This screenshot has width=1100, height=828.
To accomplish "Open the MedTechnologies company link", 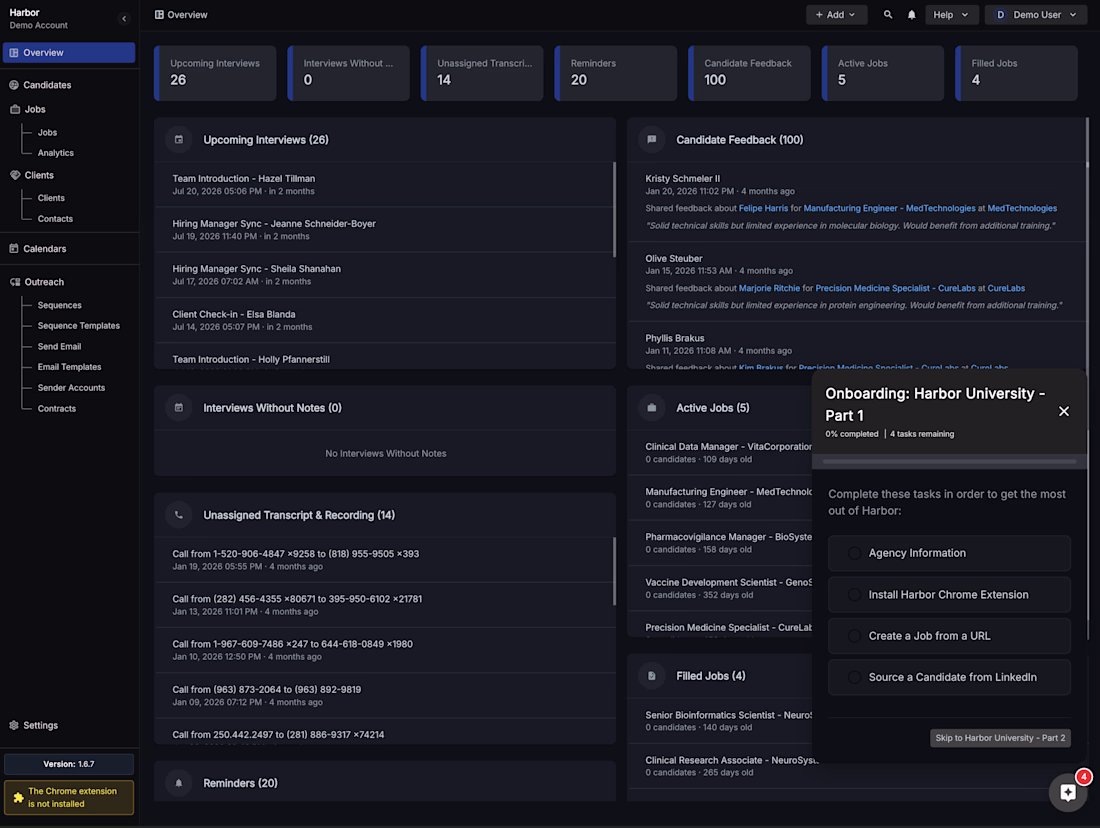I will pyautogui.click(x=1021, y=208).
